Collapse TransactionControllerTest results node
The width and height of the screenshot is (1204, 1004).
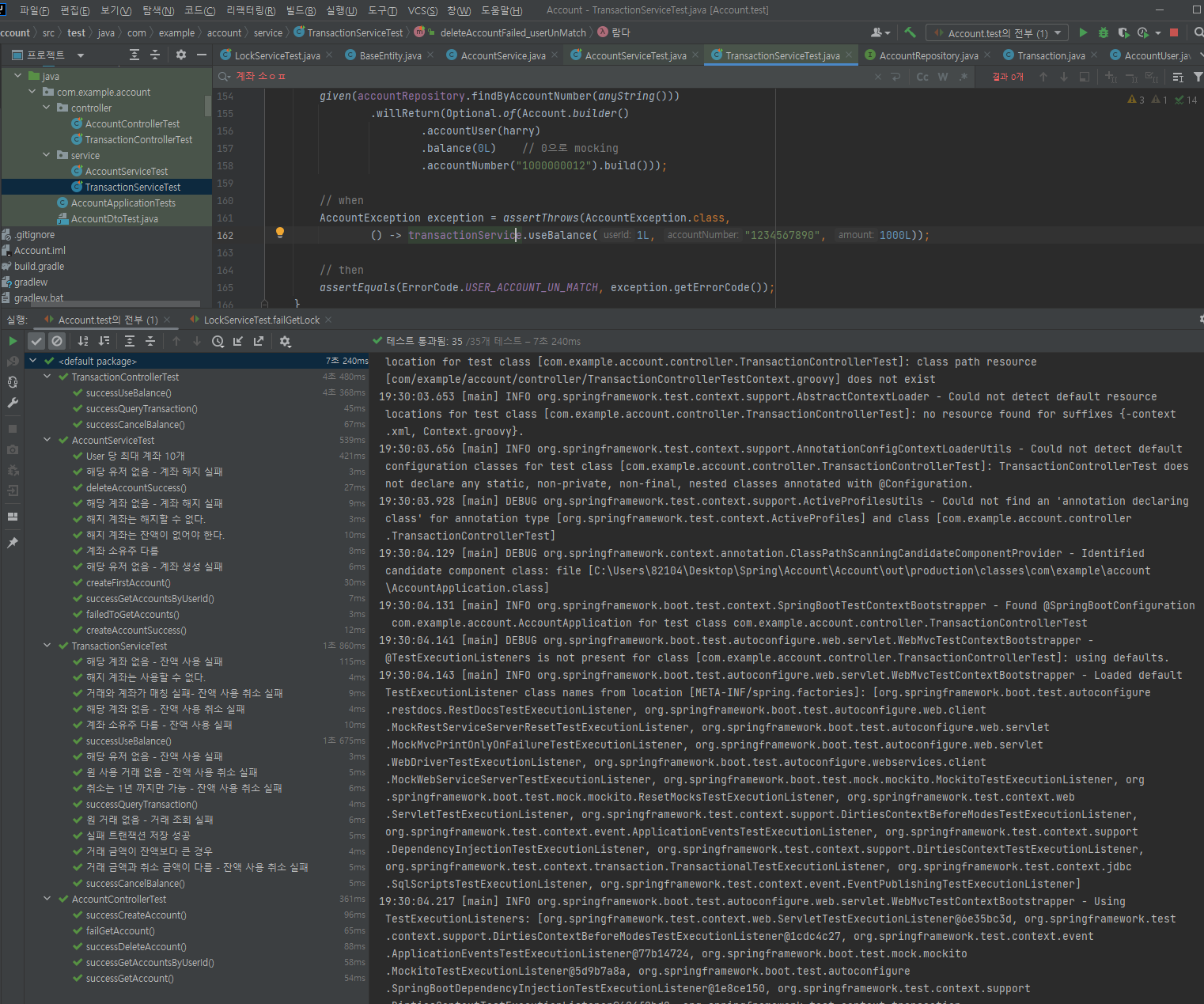[x=47, y=377]
